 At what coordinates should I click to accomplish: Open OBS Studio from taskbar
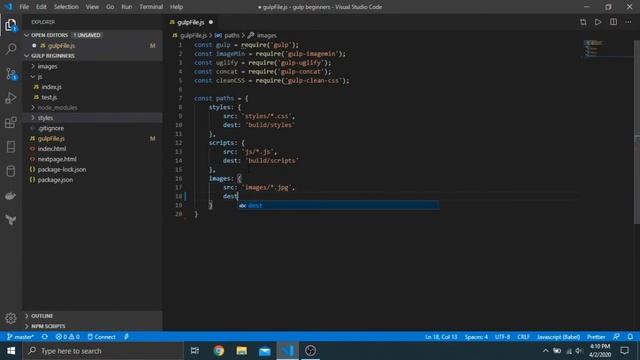point(310,351)
